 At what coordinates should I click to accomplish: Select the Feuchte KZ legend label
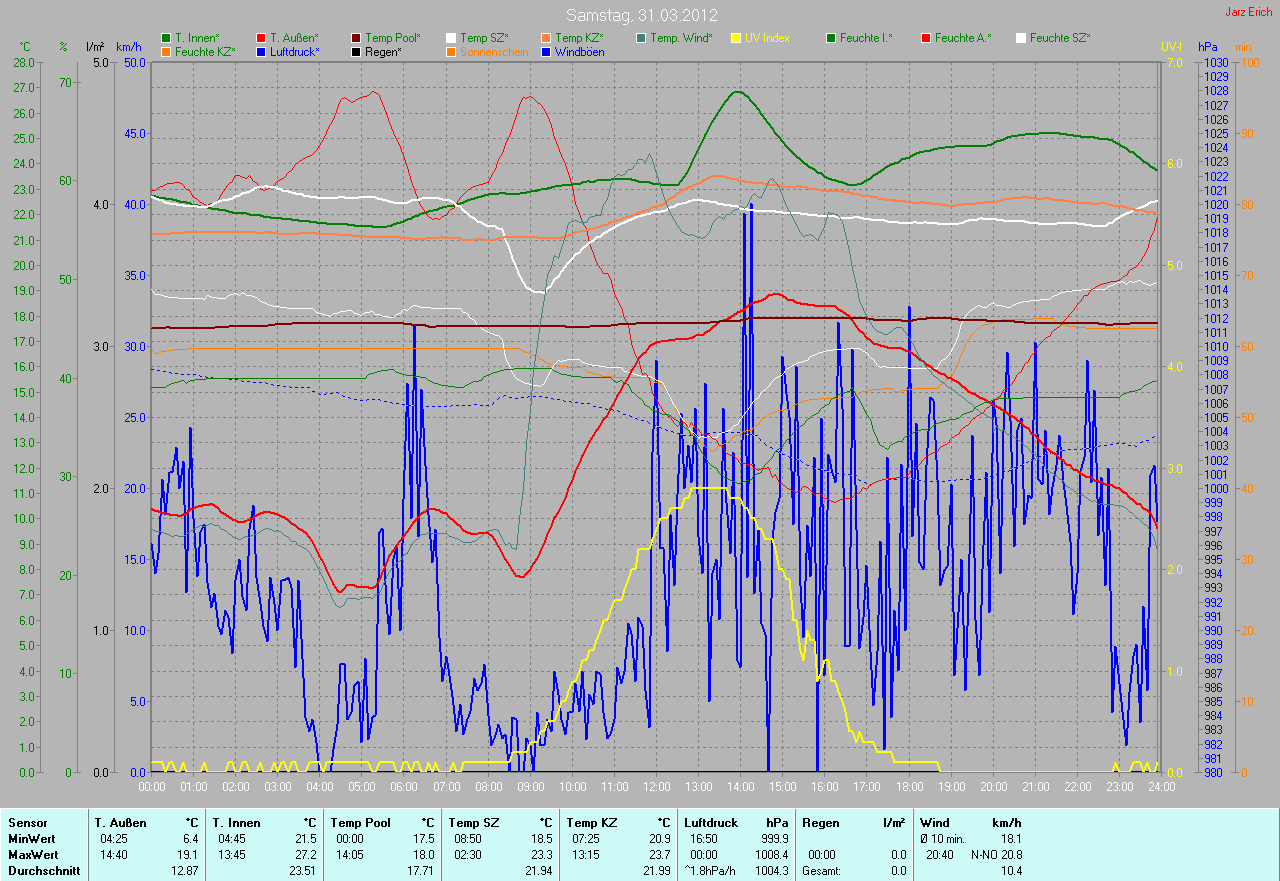pyautogui.click(x=205, y=51)
